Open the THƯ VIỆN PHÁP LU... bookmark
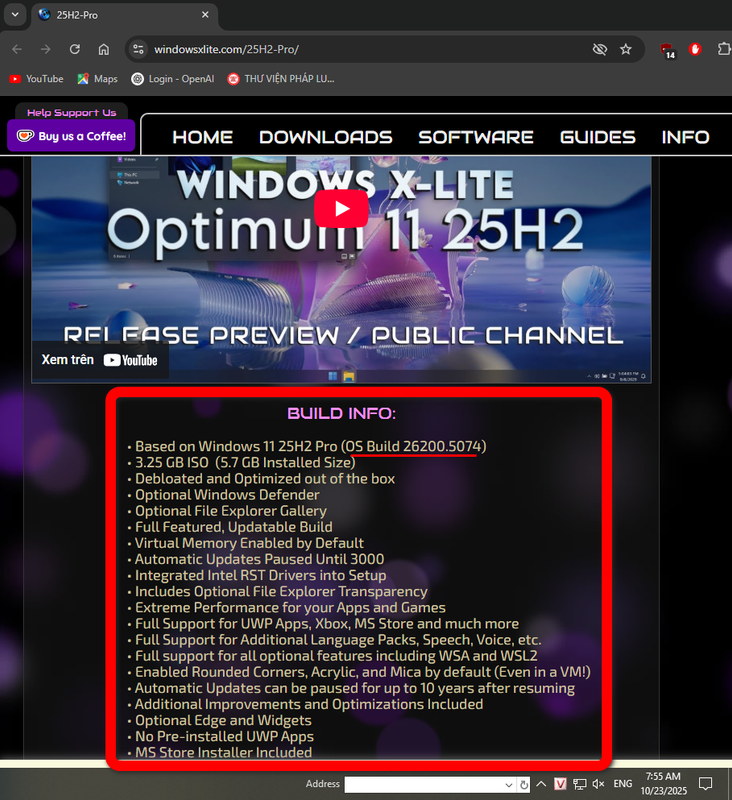 [281, 79]
